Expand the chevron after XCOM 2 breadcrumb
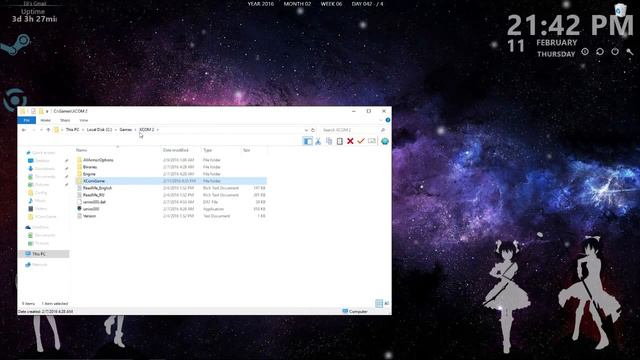The image size is (640, 360). (x=158, y=130)
